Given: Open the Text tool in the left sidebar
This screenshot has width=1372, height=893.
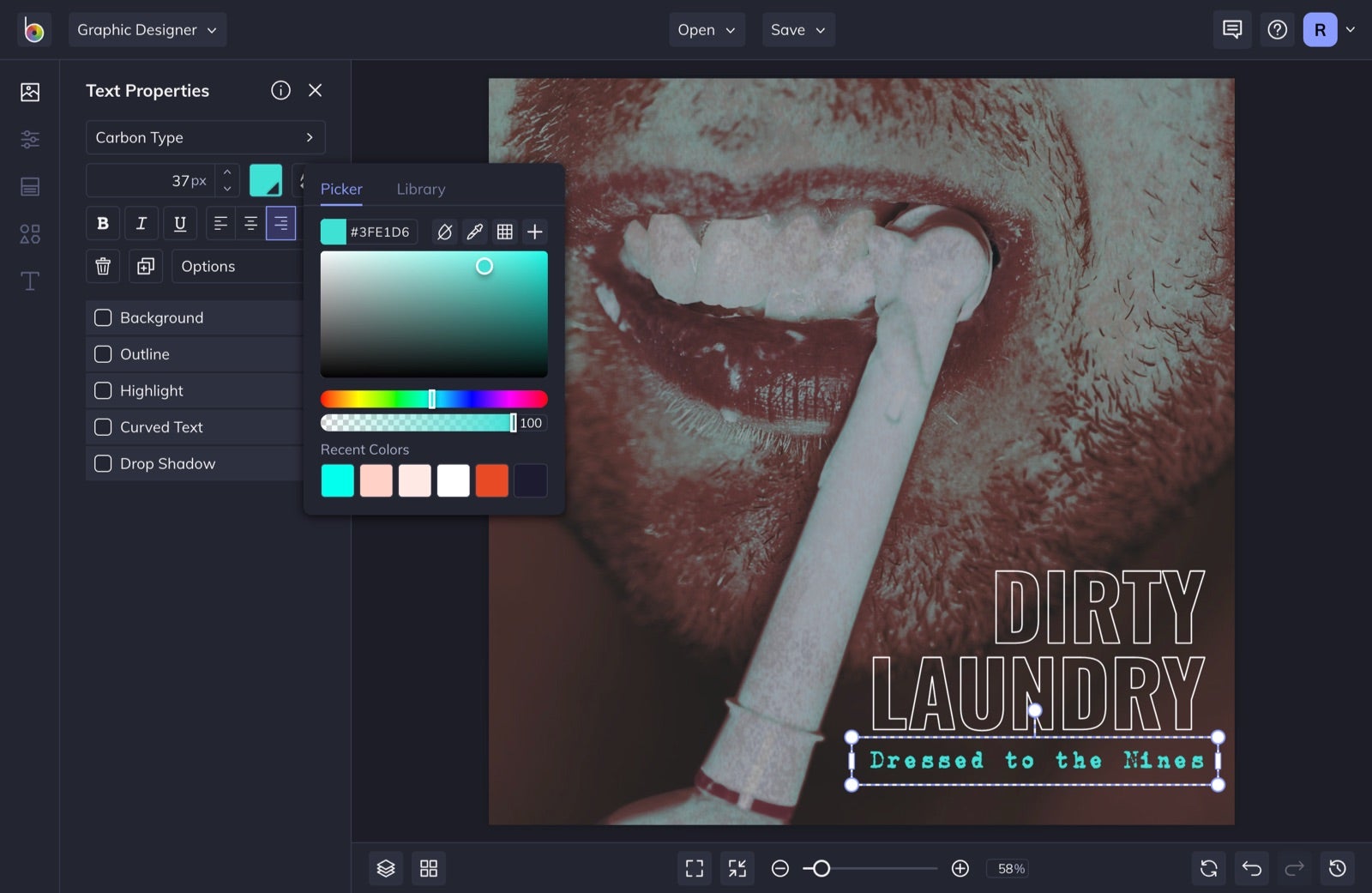Looking at the screenshot, I should point(29,281).
